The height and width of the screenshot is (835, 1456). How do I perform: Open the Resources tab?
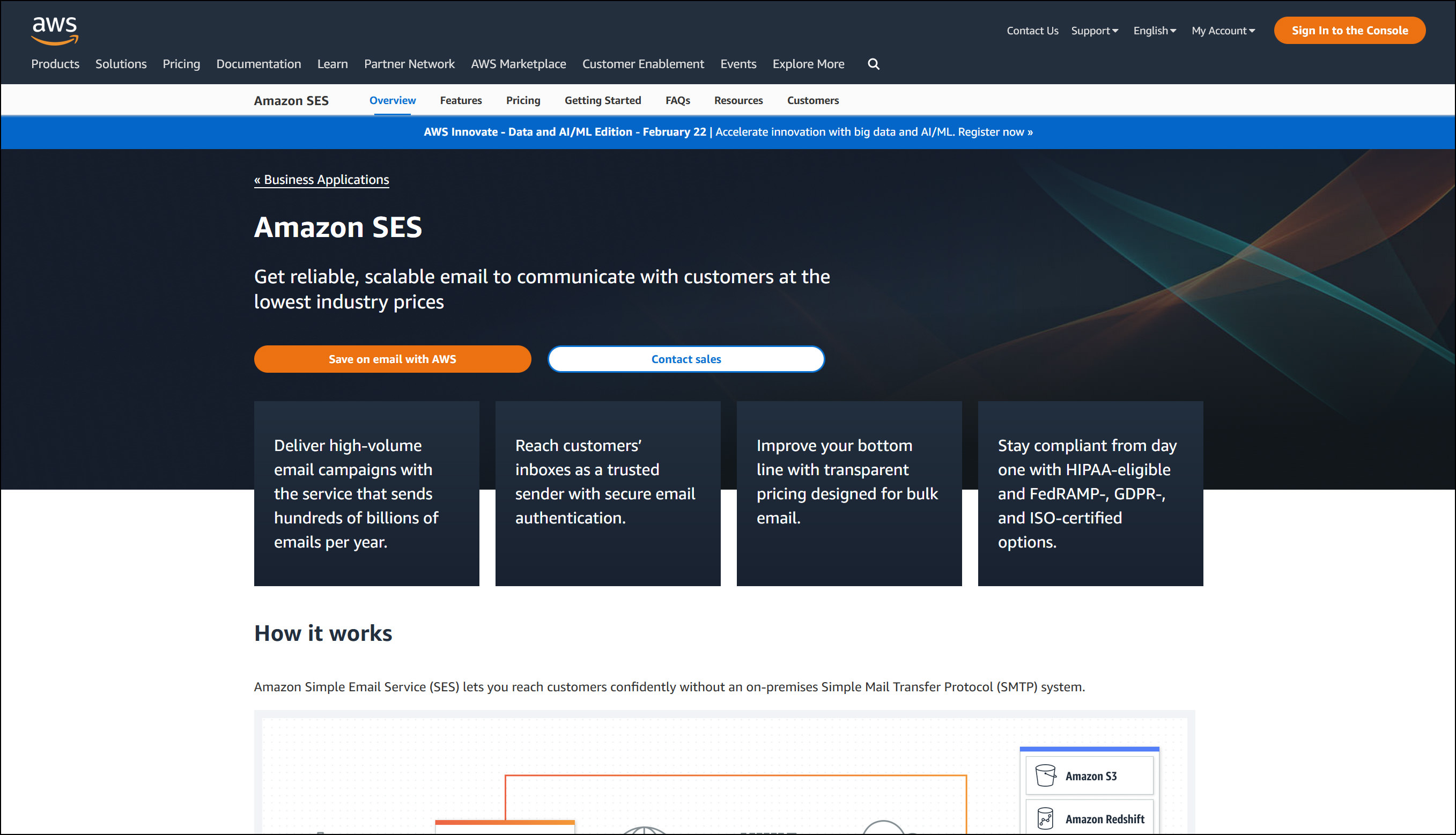pos(738,100)
